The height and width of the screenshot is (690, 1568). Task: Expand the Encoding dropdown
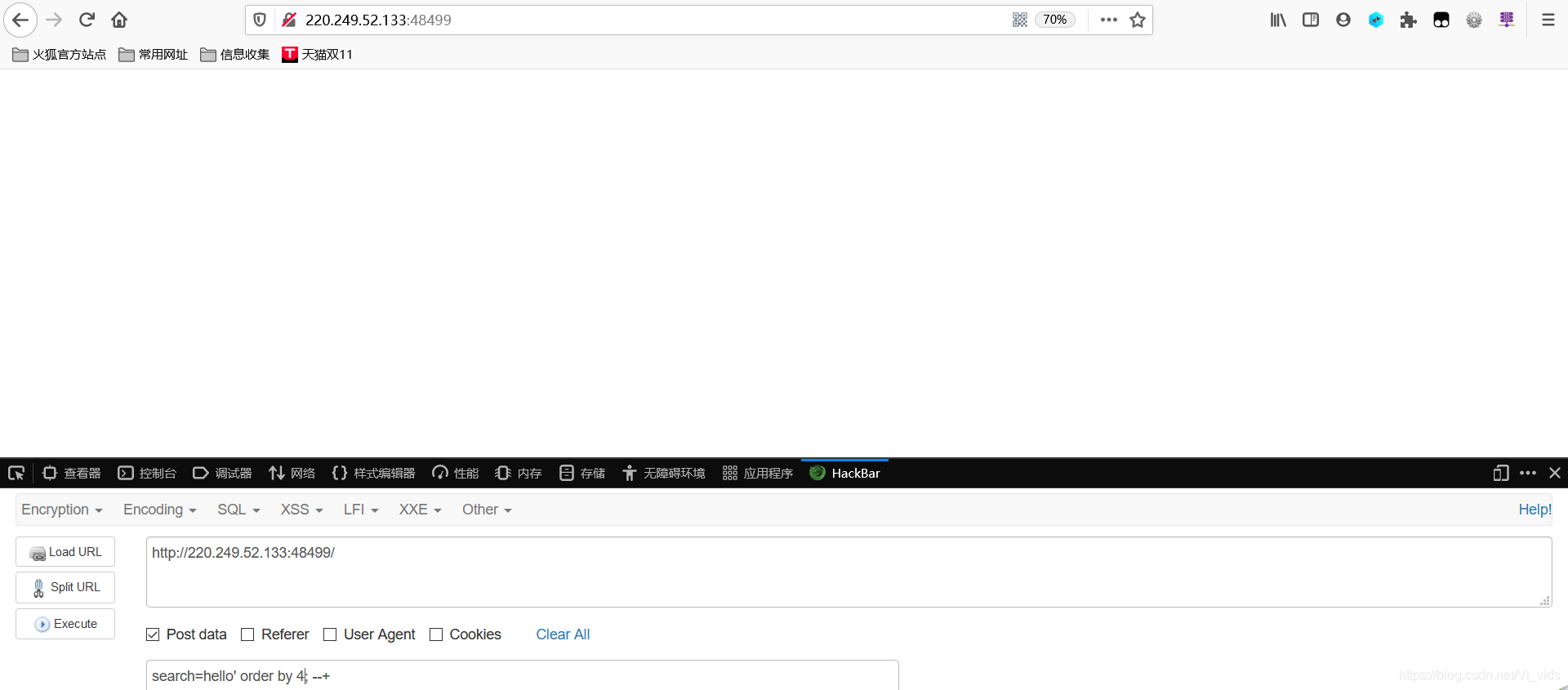click(x=160, y=510)
